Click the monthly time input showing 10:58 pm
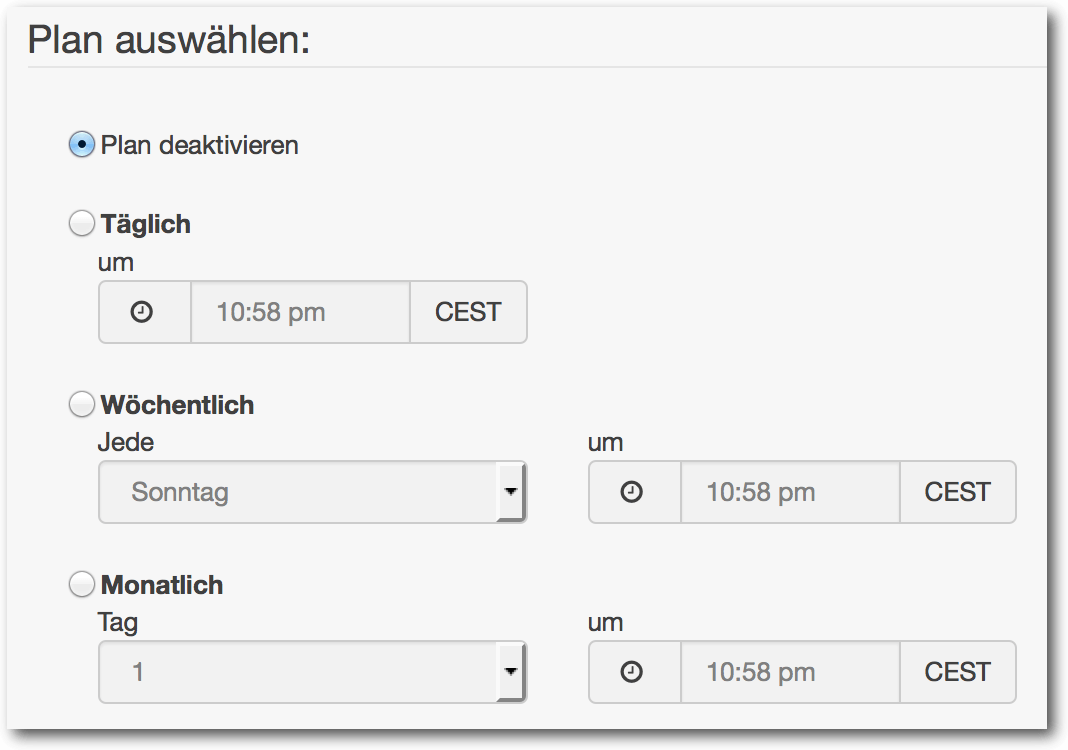Viewport: 1068px width, 750px height. (790, 672)
